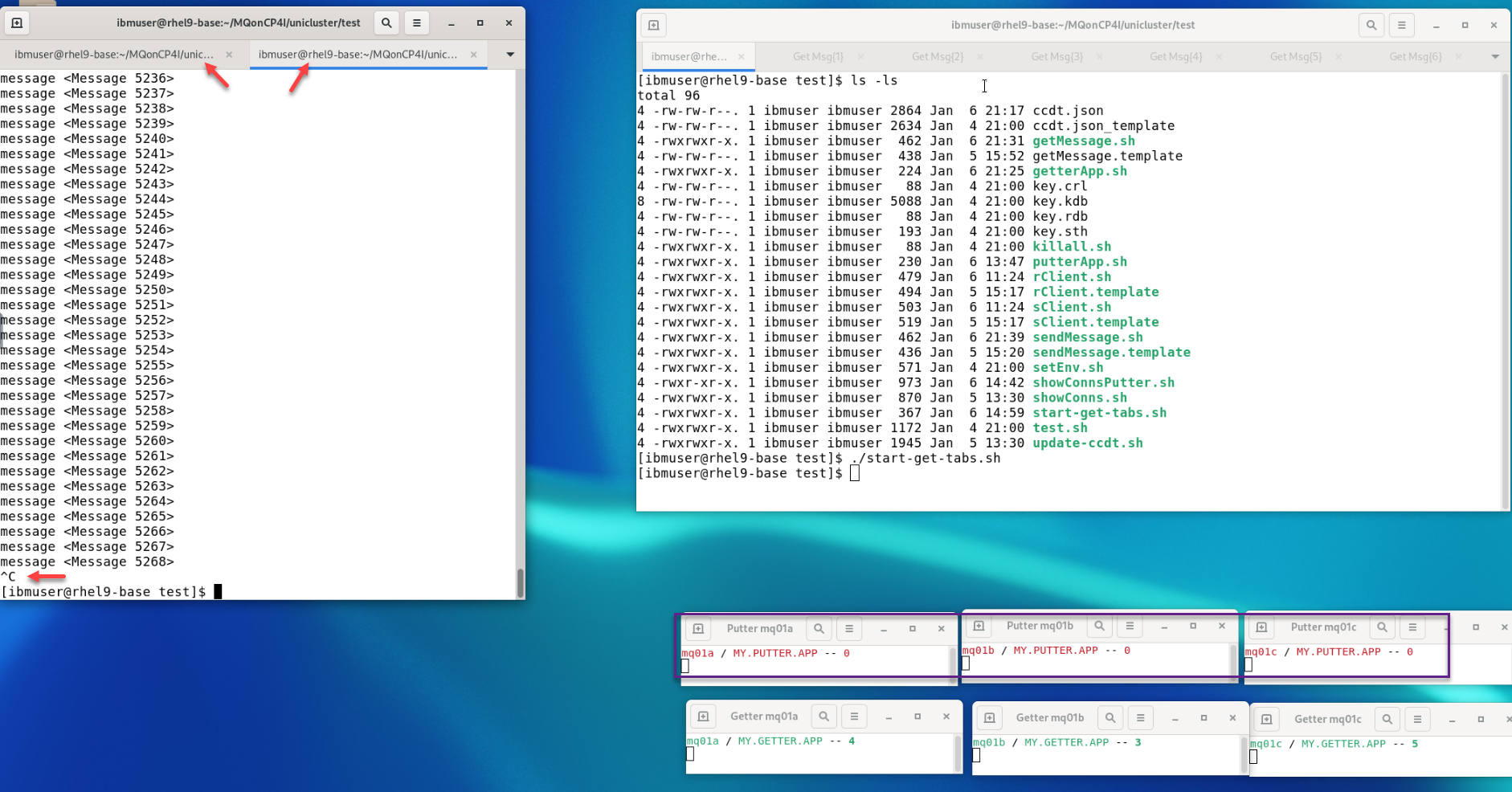Open hamburger menu in Getter mq01b window
Image resolution: width=1512 pixels, height=792 pixels.
tap(1140, 718)
